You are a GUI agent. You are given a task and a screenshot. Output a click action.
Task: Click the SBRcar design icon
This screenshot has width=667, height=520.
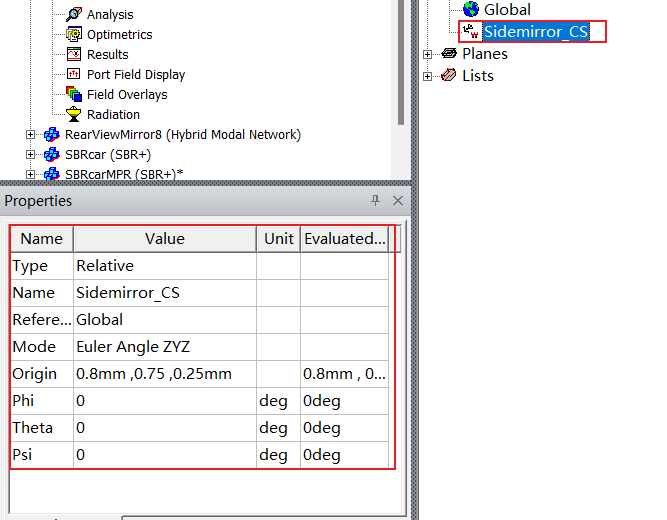point(52,154)
